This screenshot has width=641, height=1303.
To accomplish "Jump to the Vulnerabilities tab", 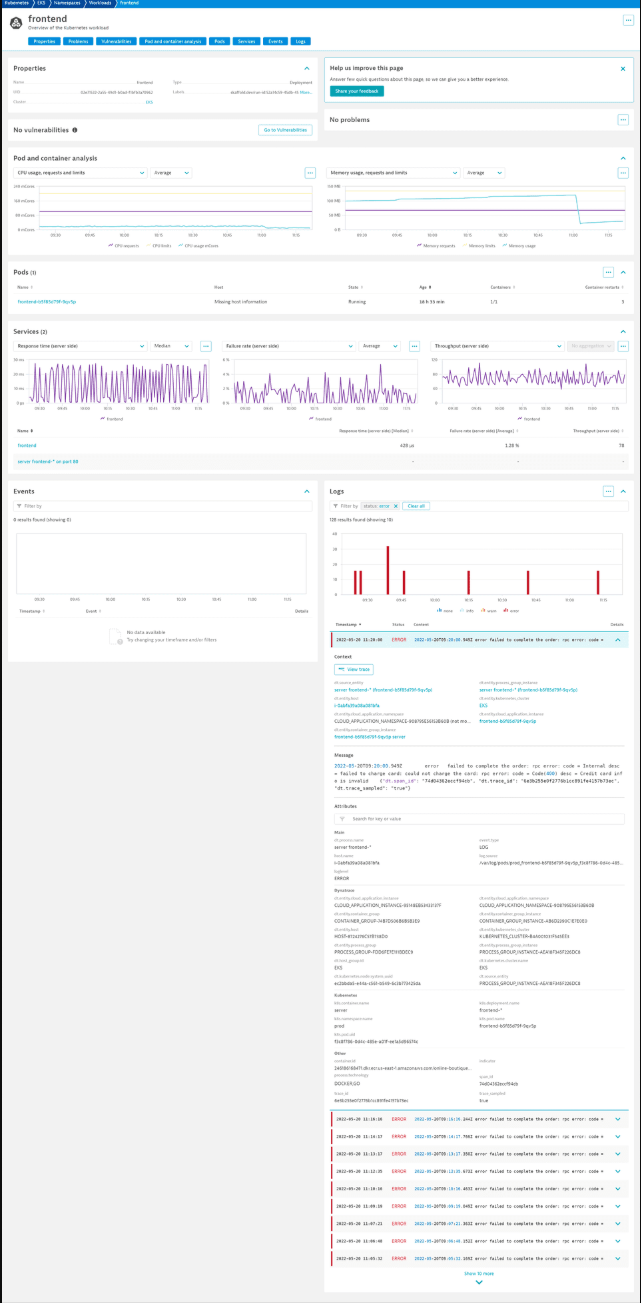I will pos(116,41).
